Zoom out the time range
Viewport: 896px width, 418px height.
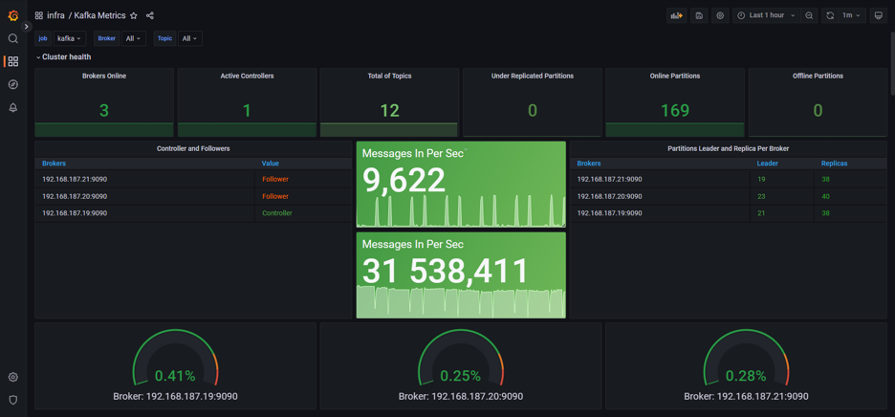[809, 15]
